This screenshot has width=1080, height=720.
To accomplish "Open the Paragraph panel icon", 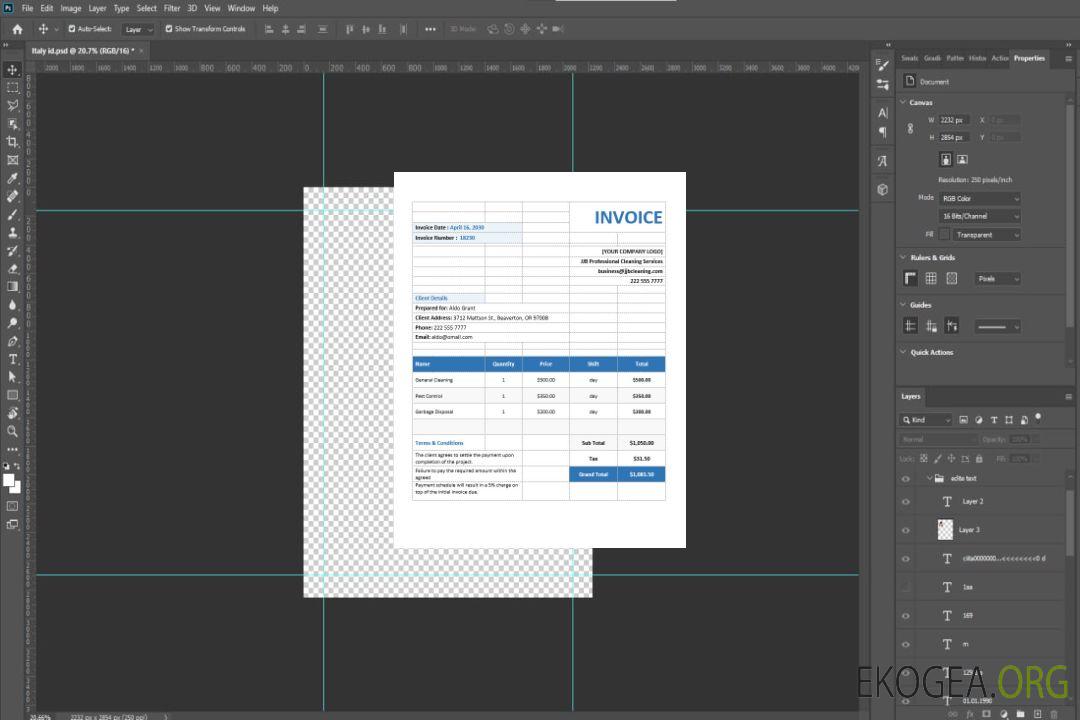I will click(883, 132).
